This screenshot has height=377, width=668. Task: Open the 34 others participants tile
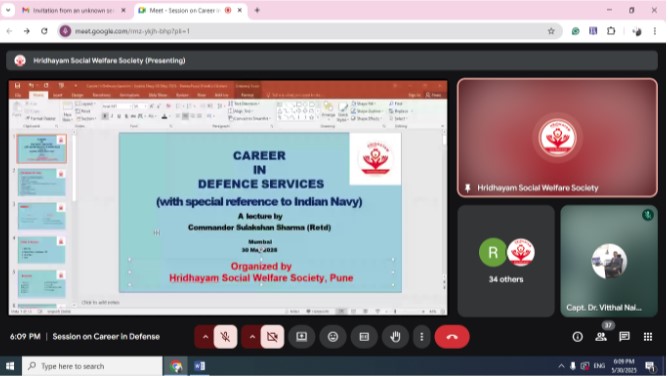coord(506,261)
